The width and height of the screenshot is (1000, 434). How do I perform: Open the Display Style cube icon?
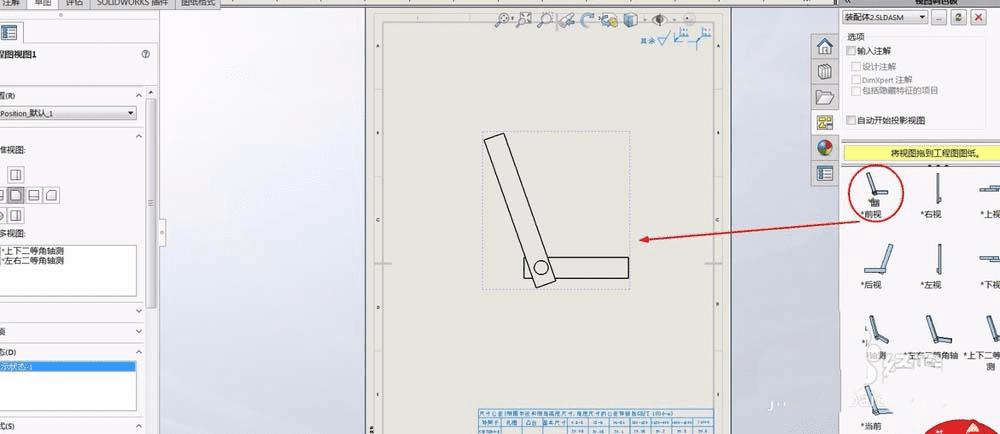tap(630, 20)
